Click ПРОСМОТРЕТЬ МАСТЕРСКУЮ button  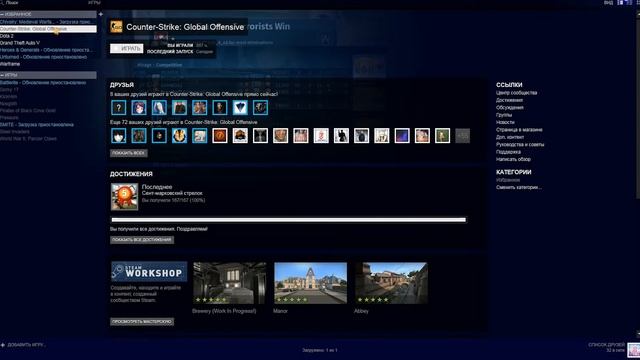pyautogui.click(x=142, y=322)
